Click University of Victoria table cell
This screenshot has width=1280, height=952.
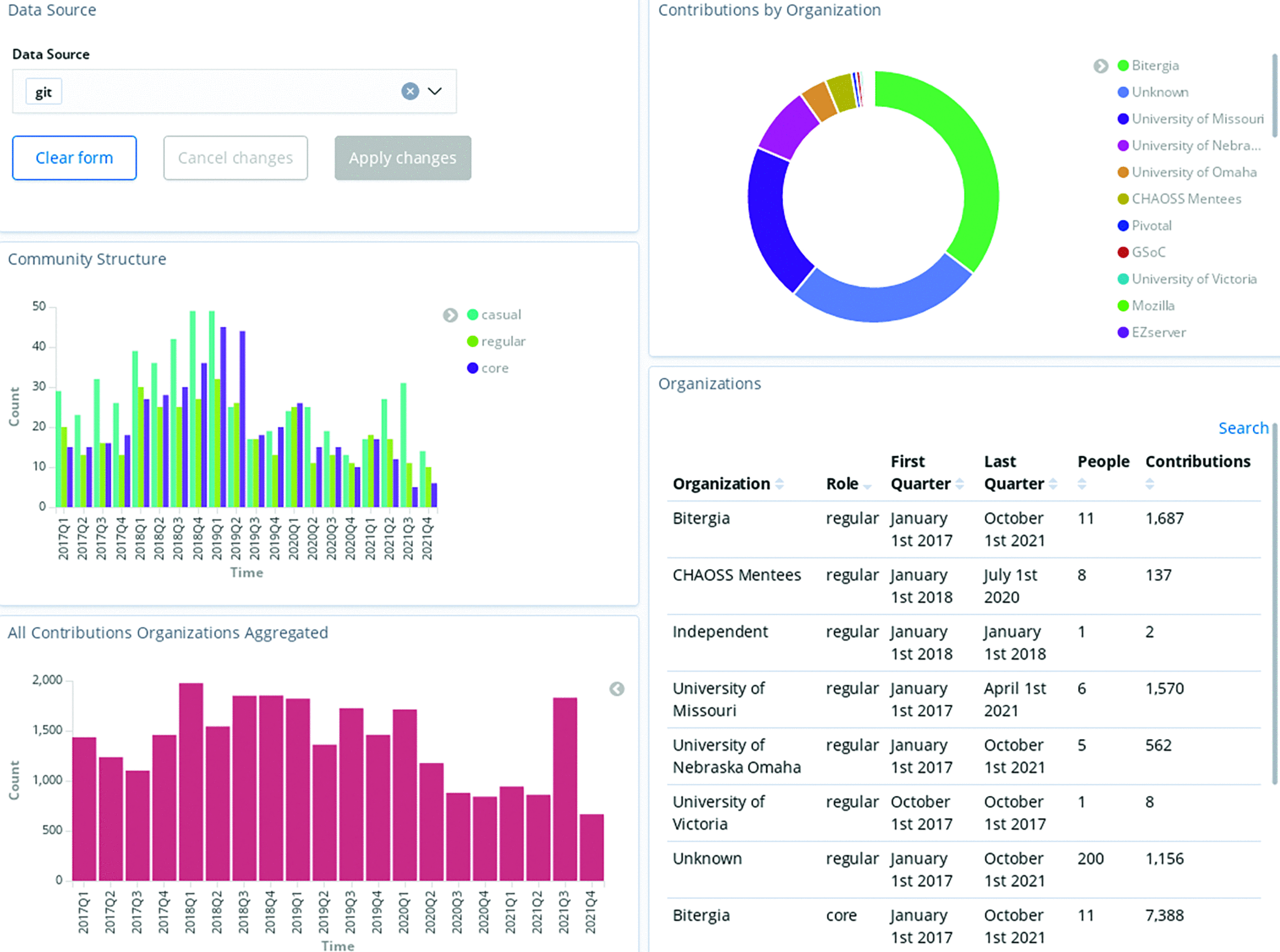coord(718,813)
